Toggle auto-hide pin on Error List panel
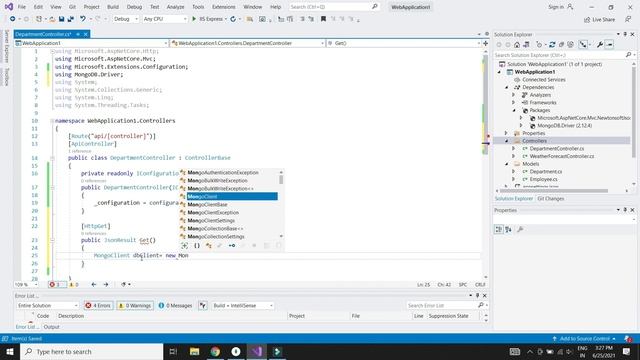The height and width of the screenshot is (360, 640). pyautogui.click(x=478, y=296)
